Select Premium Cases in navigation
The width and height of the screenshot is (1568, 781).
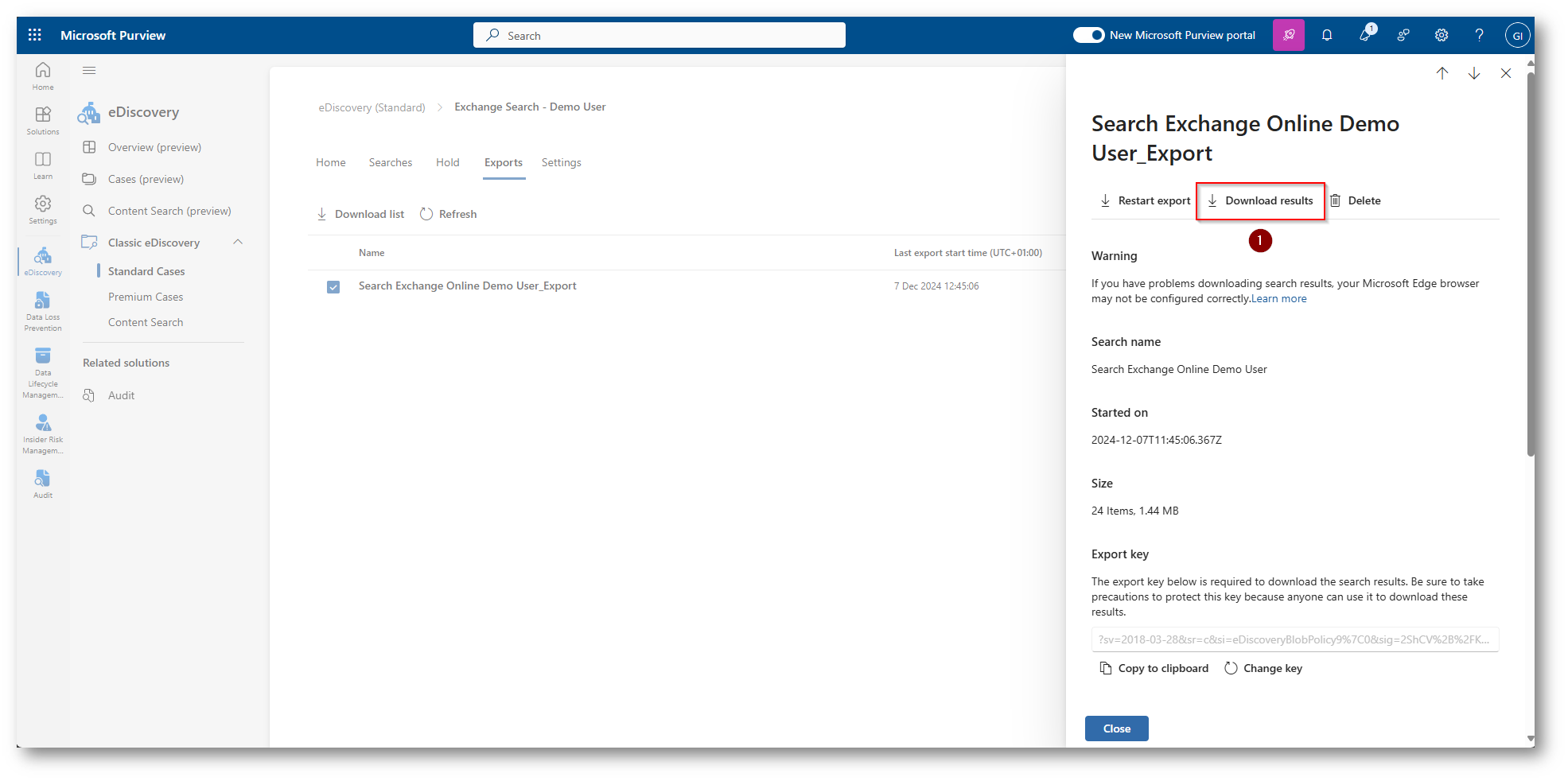click(146, 297)
